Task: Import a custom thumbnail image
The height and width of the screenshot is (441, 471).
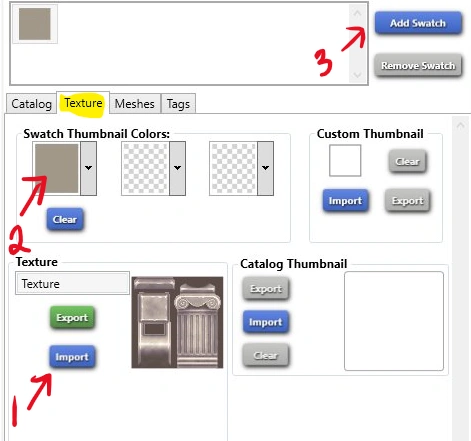Action: (345, 201)
